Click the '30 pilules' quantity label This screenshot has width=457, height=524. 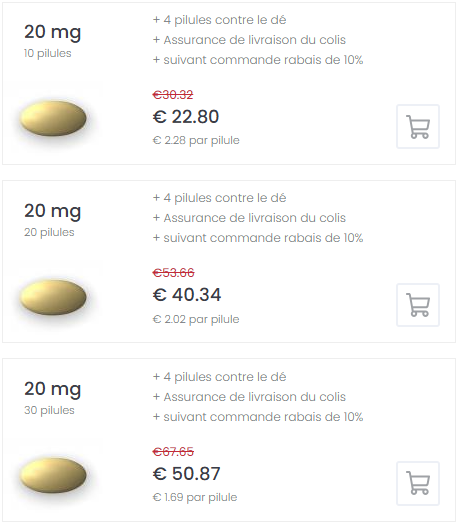click(49, 410)
